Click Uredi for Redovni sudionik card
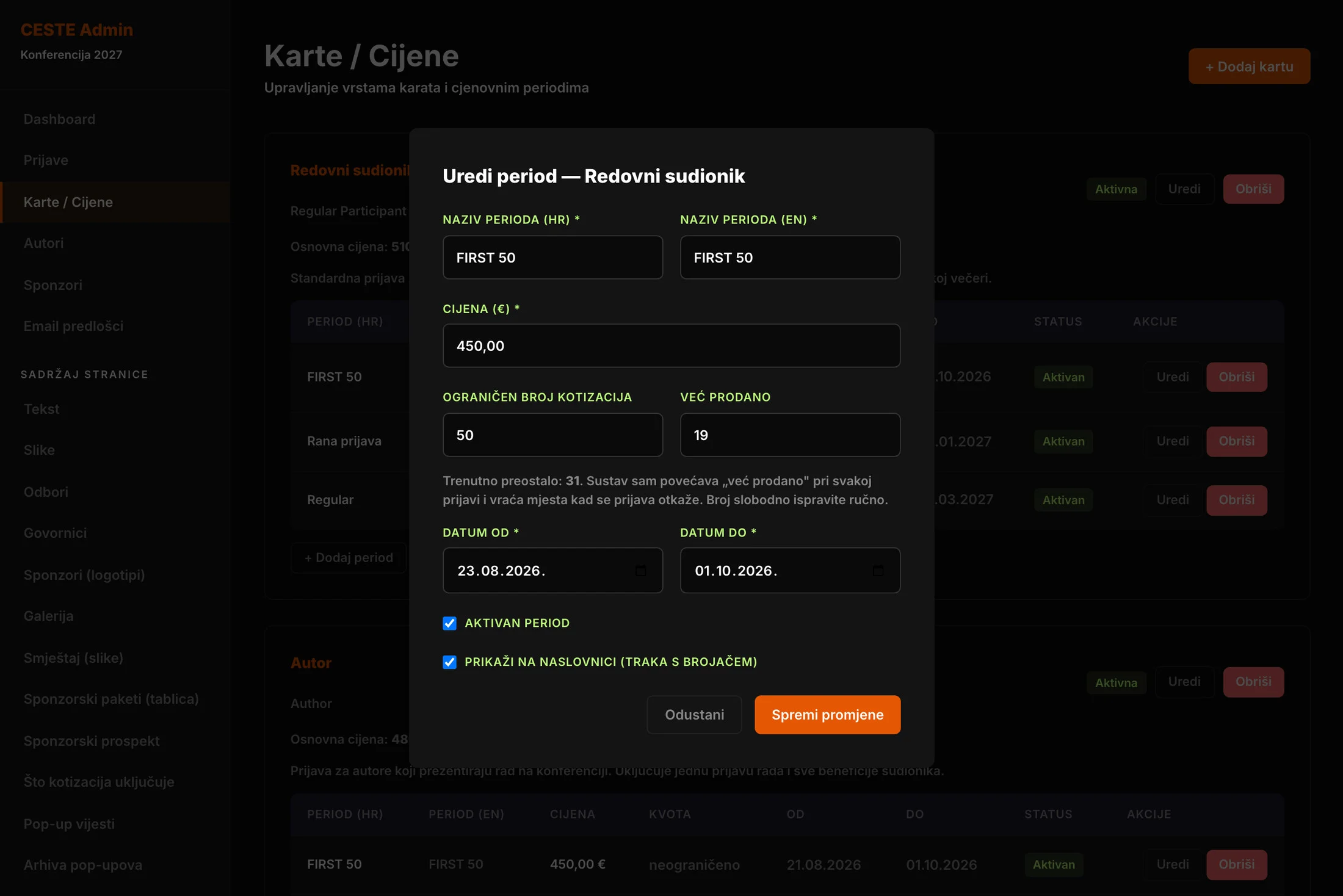Screen dimensions: 1343x896 [1184, 189]
